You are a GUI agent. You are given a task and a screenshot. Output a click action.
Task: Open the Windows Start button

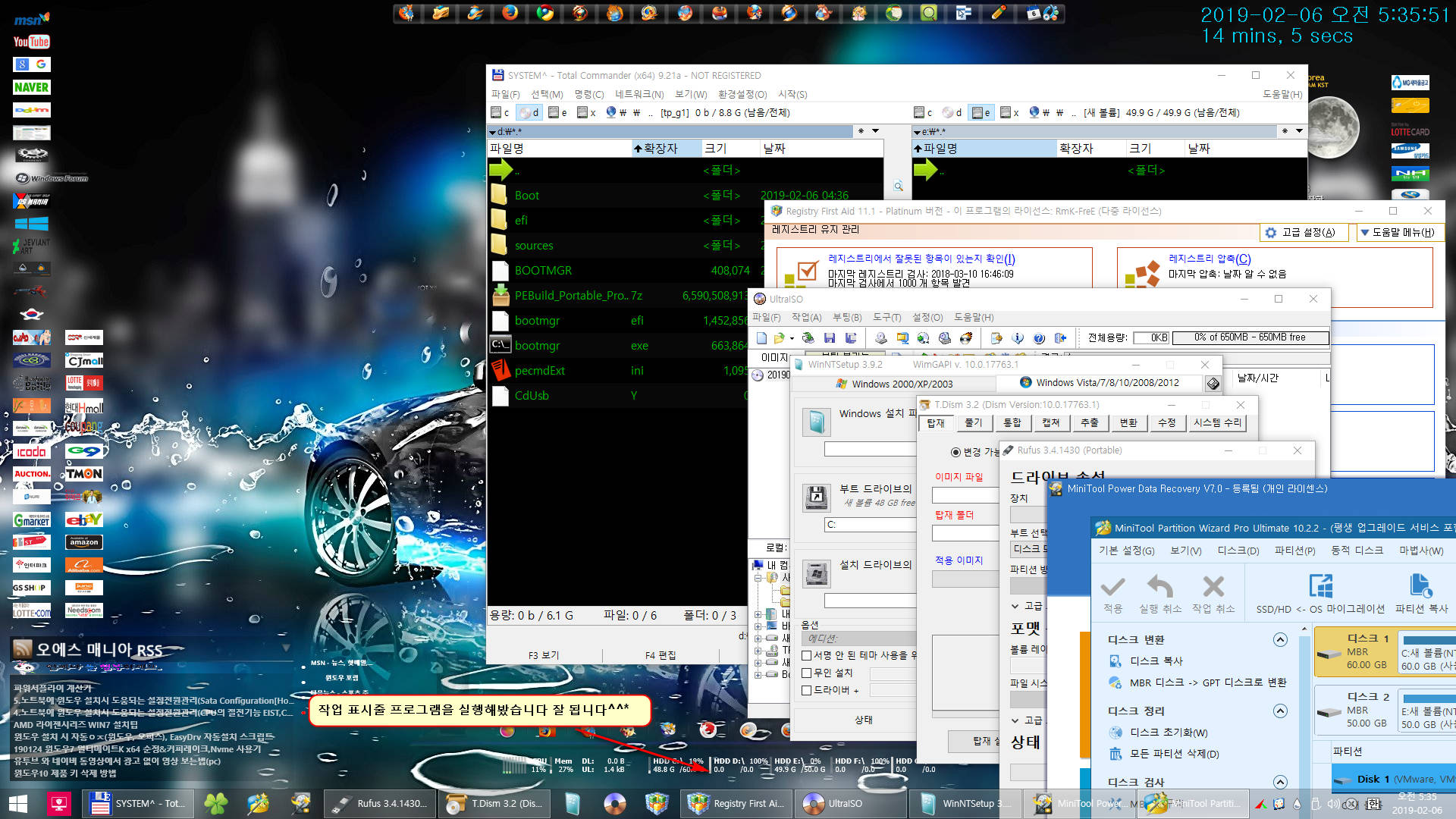[18, 803]
